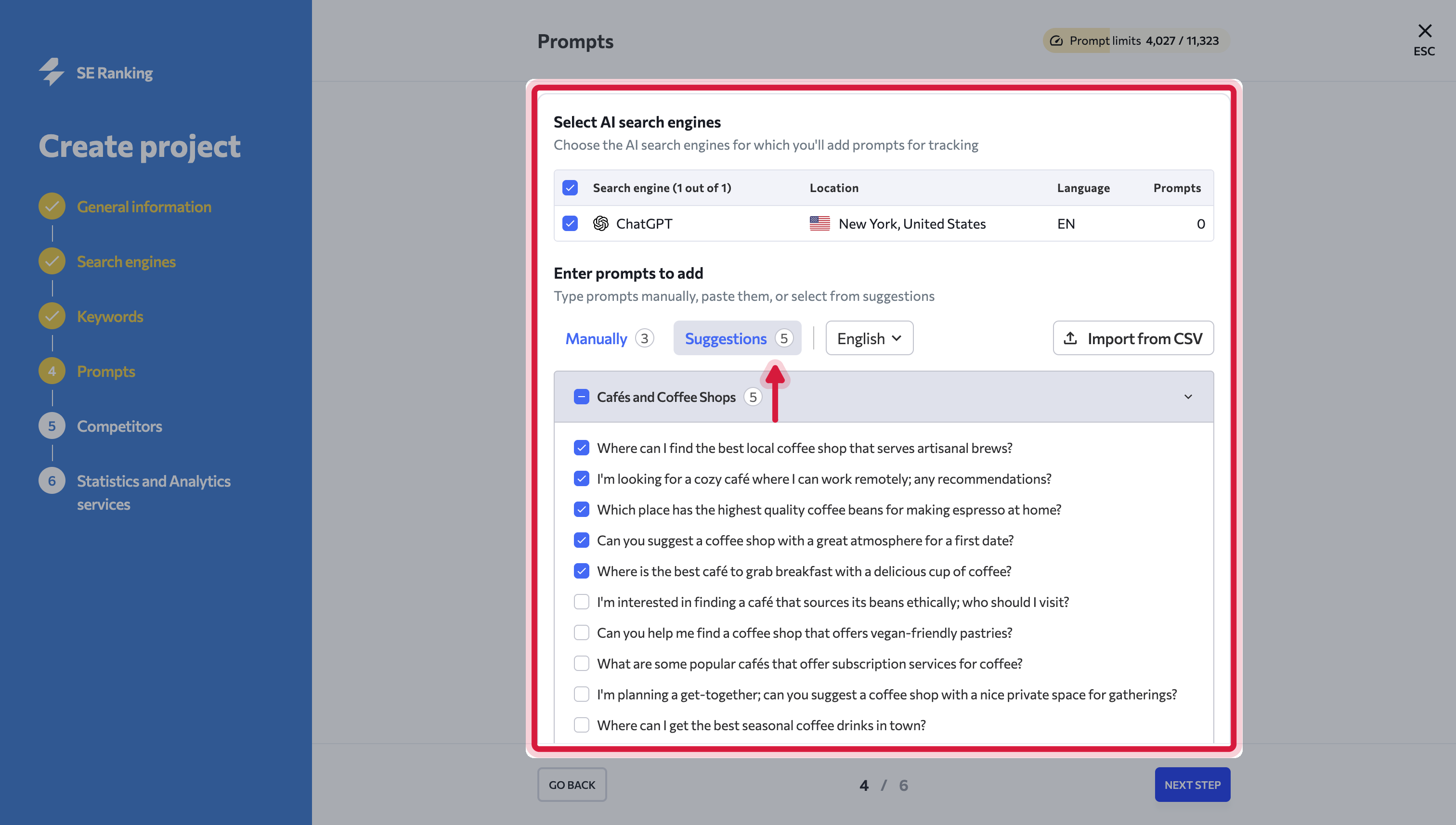Screen dimensions: 1456x825
Task: Check the vegan-friendly pastries prompt
Action: (582, 632)
